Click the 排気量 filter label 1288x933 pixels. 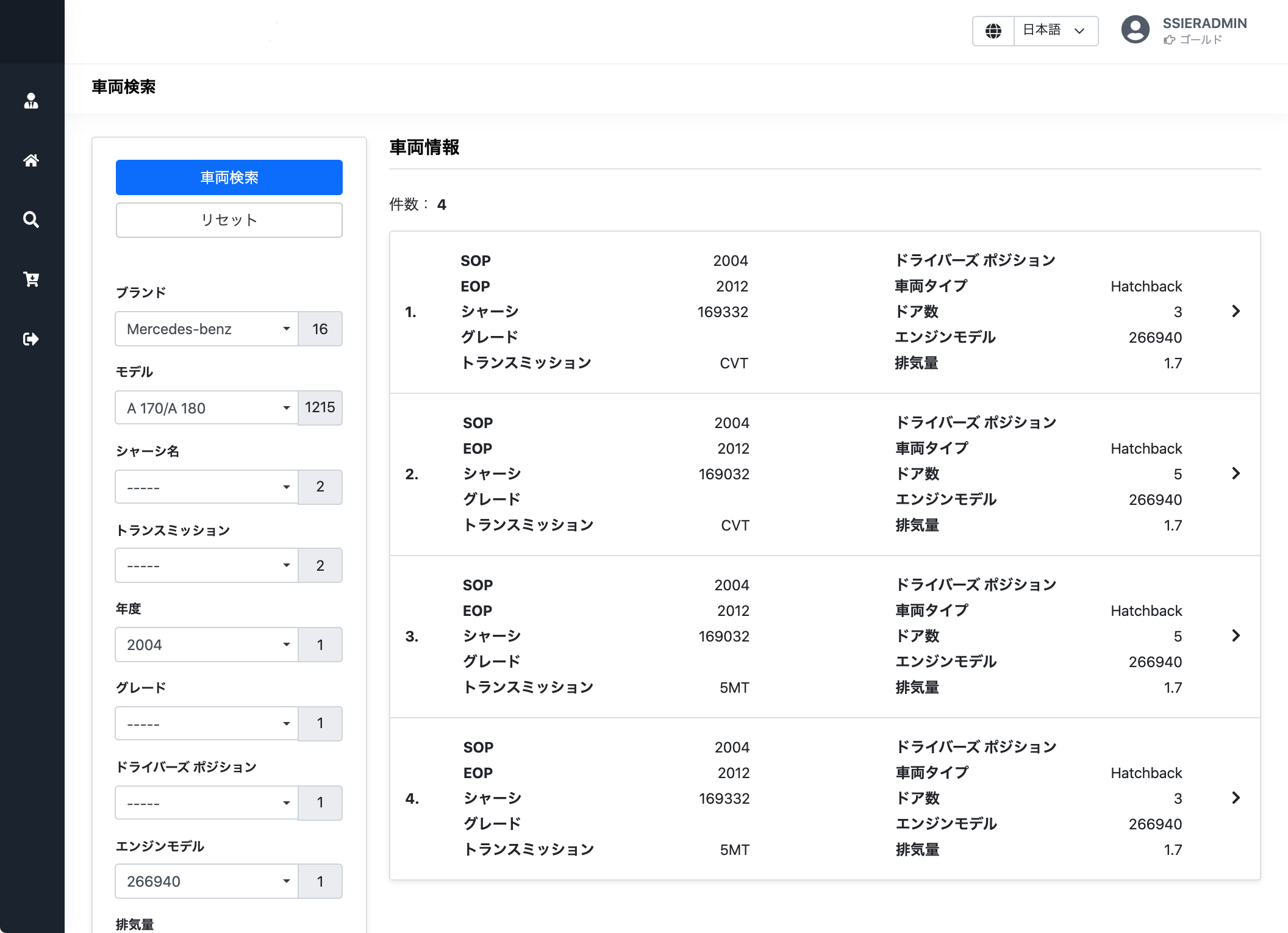point(135,924)
